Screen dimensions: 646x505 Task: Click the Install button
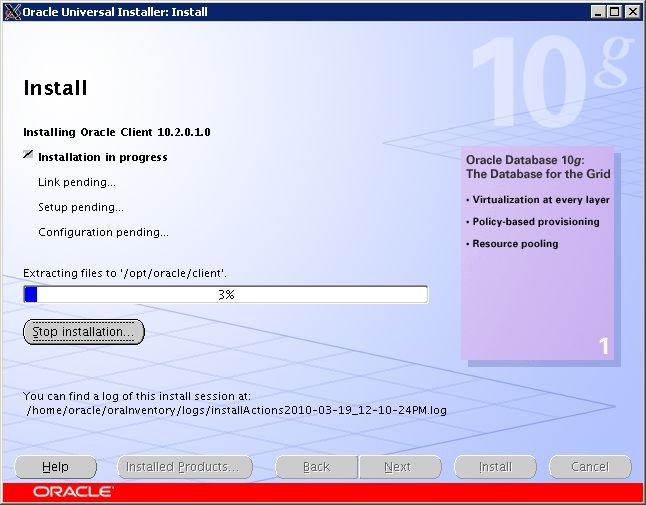click(x=495, y=467)
